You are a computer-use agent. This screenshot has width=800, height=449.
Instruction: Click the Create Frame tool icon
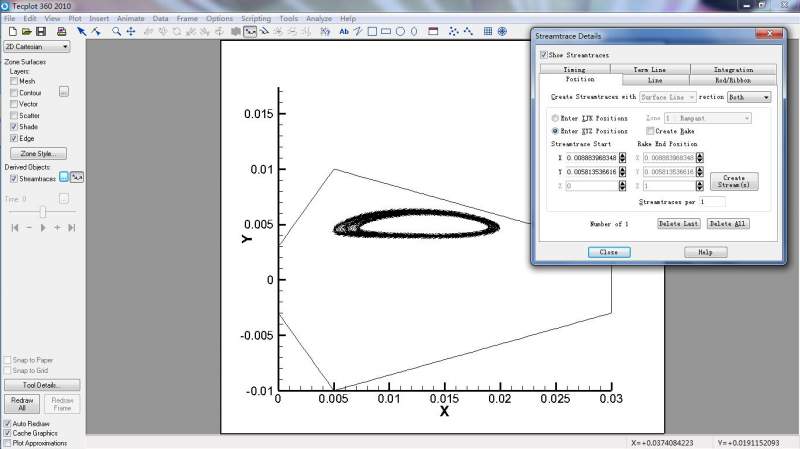[x=433, y=32]
